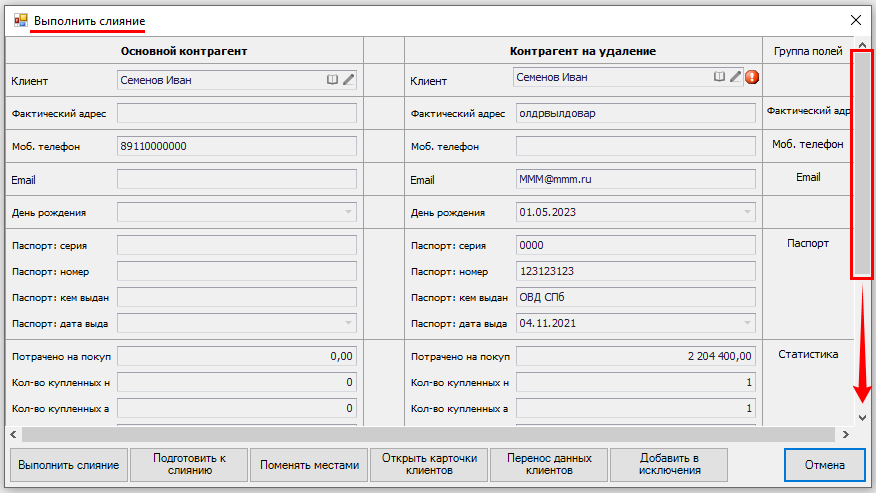Image resolution: width=876 pixels, height=493 pixels.
Task: Open client lookup book icon for main contractor
Action: [x=333, y=80]
